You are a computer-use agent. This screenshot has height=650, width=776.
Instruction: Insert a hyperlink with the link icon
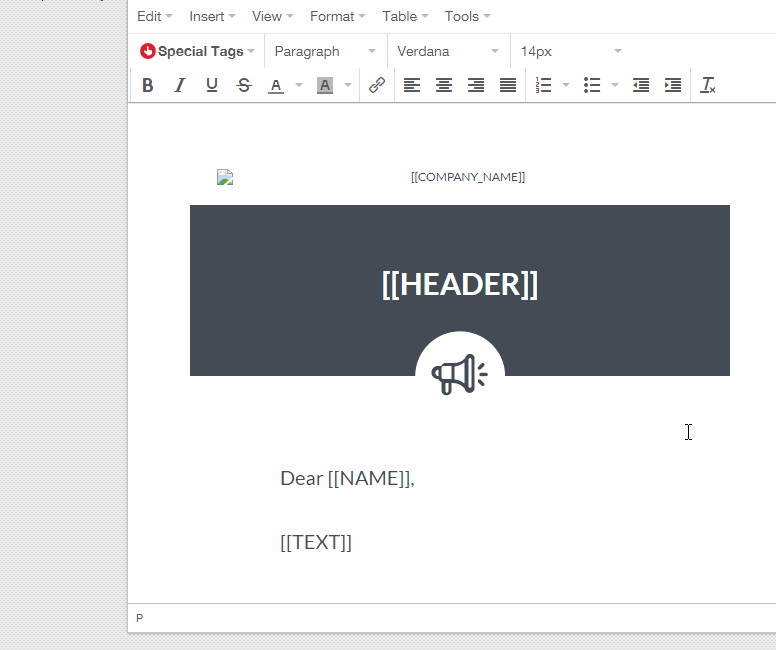click(377, 85)
